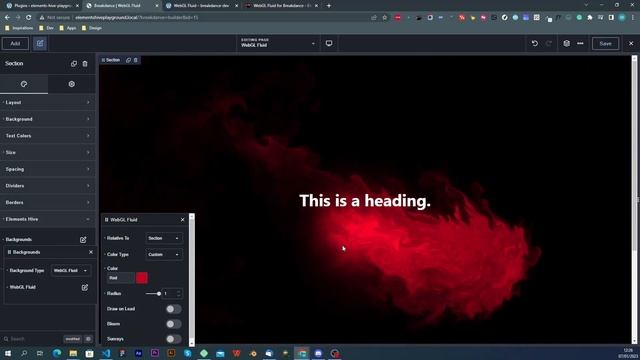Click the Color name field showing Red
The image size is (640, 360).
point(120,278)
